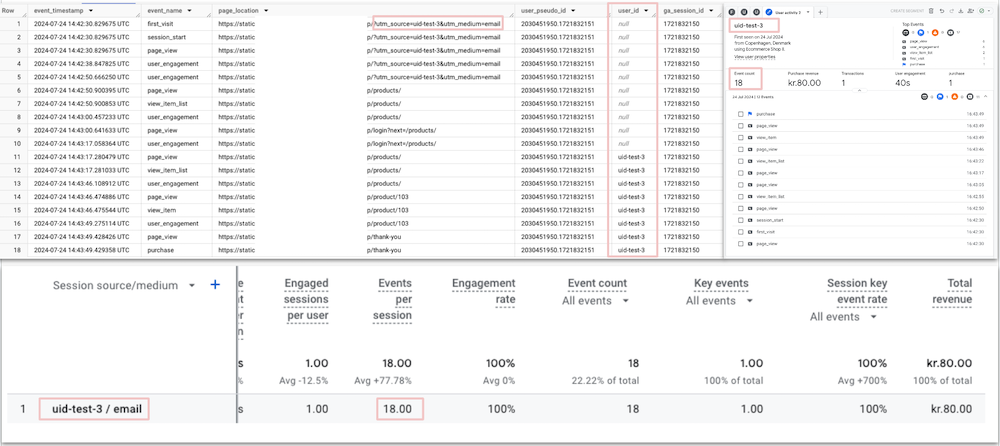Click 1721832150 session id in row 1
Screen dimensions: 1000x446
click(x=681, y=24)
